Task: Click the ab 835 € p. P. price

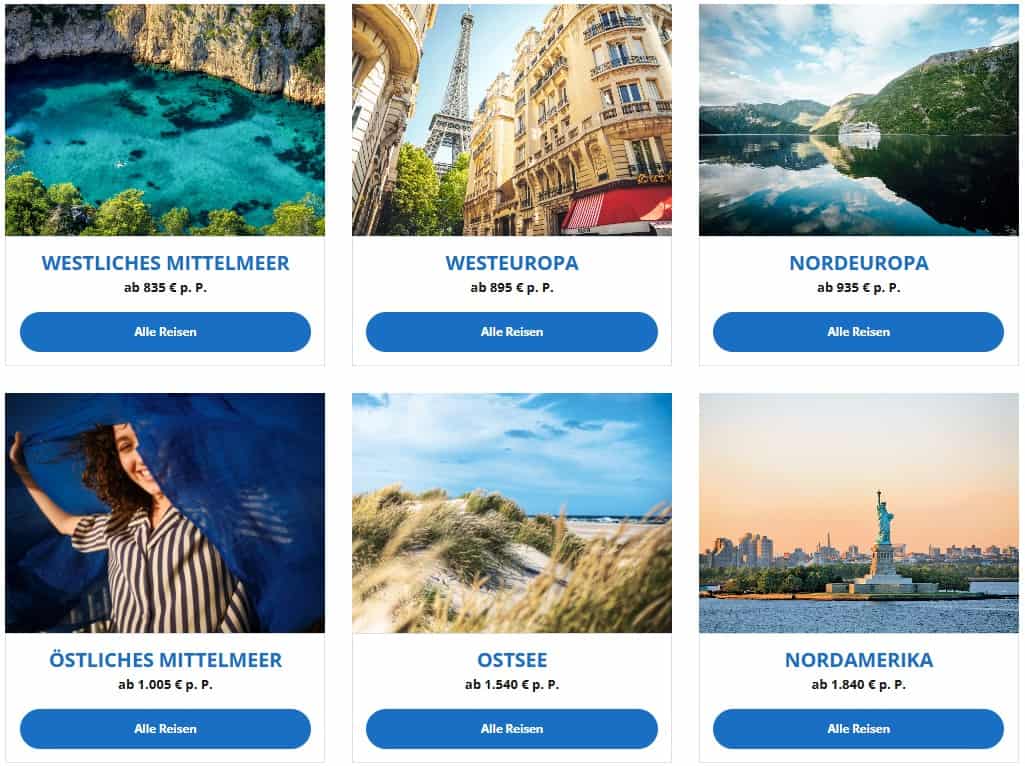Action: pyautogui.click(x=165, y=288)
